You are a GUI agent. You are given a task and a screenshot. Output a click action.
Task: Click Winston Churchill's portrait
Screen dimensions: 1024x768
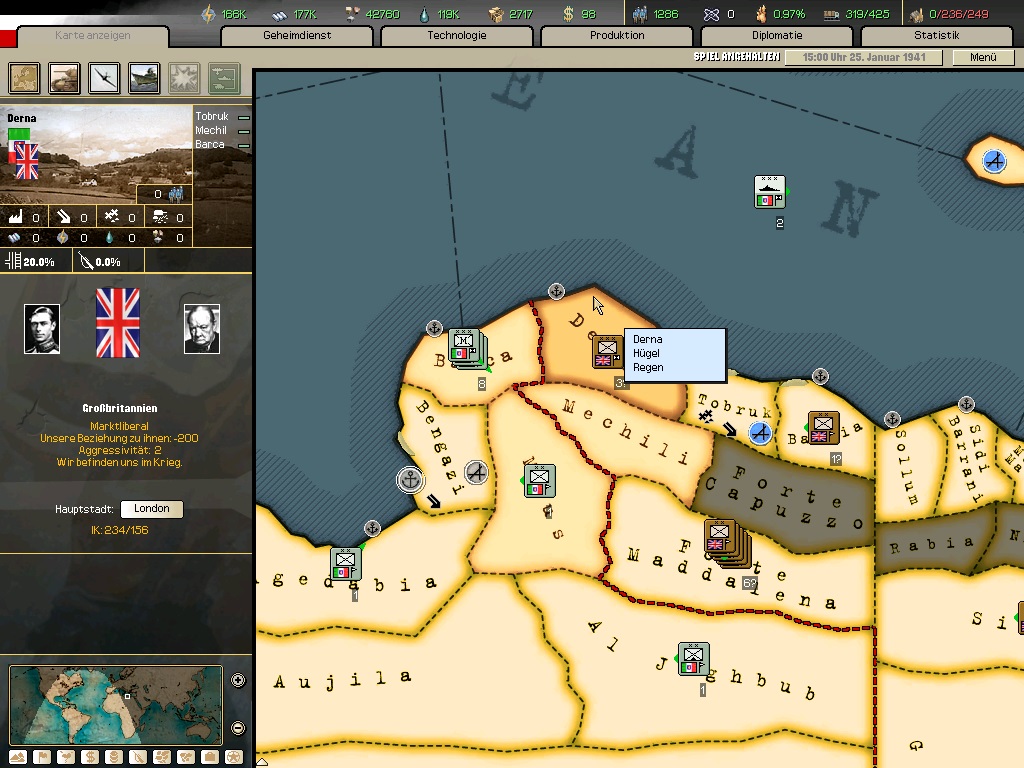pyautogui.click(x=202, y=329)
